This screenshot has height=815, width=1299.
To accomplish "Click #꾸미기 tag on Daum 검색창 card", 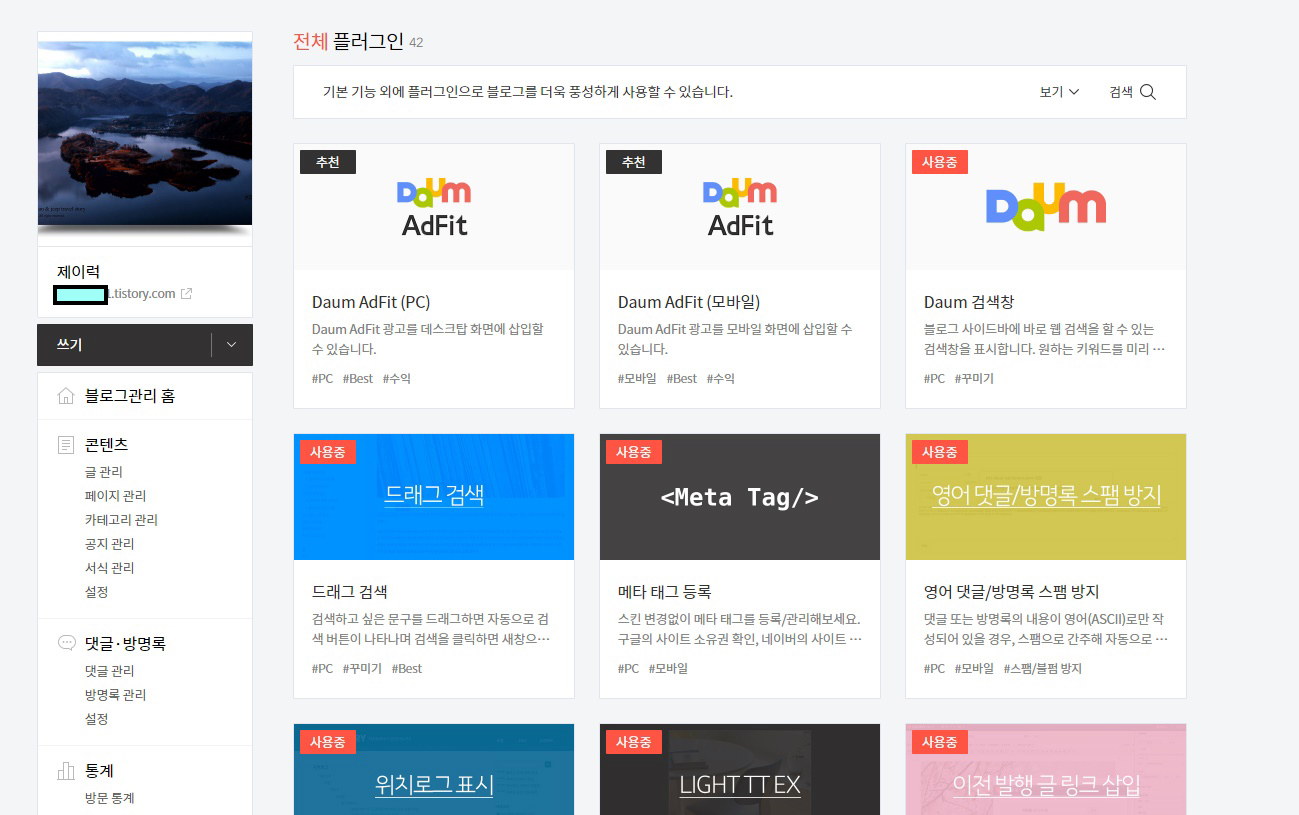I will coord(974,379).
